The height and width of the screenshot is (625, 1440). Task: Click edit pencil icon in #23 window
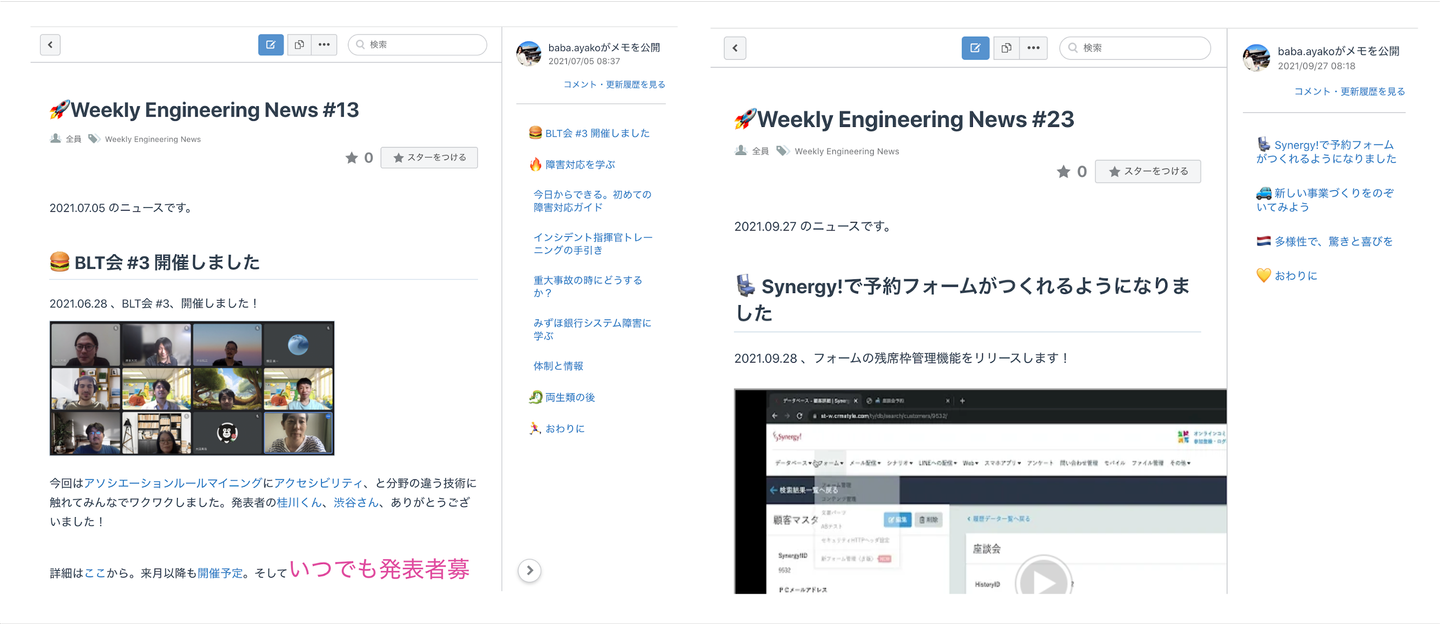click(x=975, y=48)
